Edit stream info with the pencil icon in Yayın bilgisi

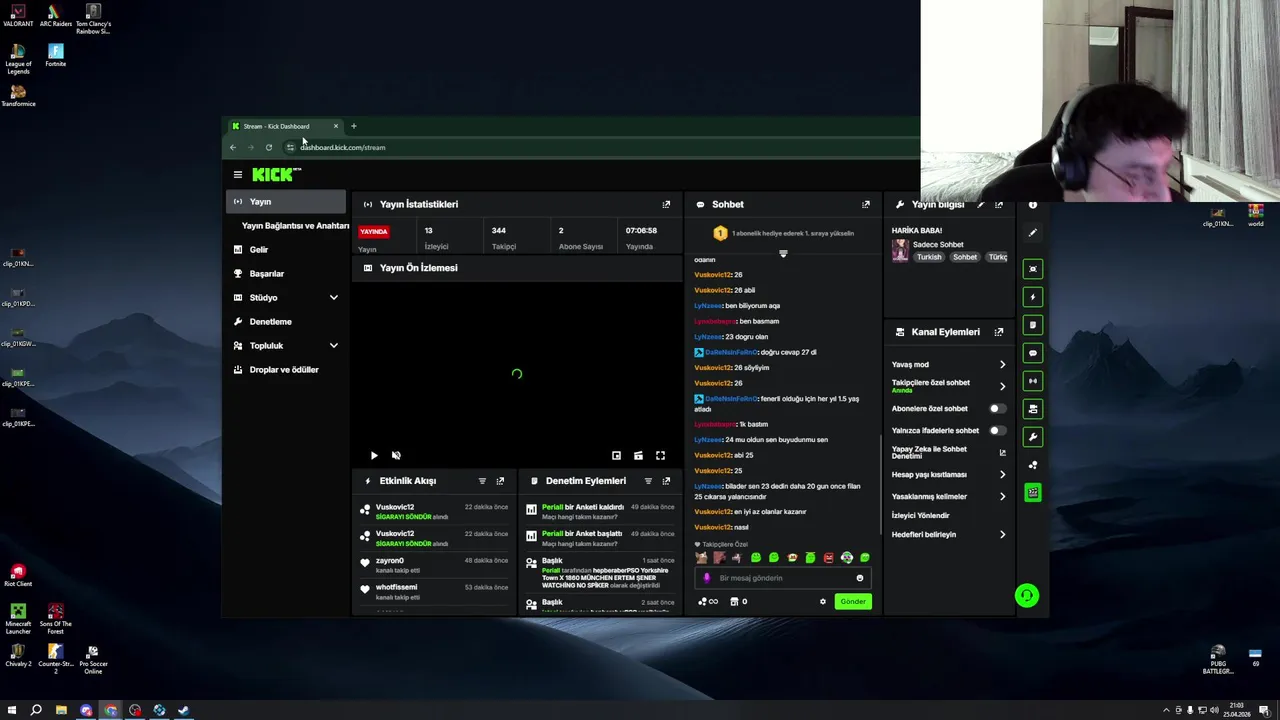click(981, 204)
